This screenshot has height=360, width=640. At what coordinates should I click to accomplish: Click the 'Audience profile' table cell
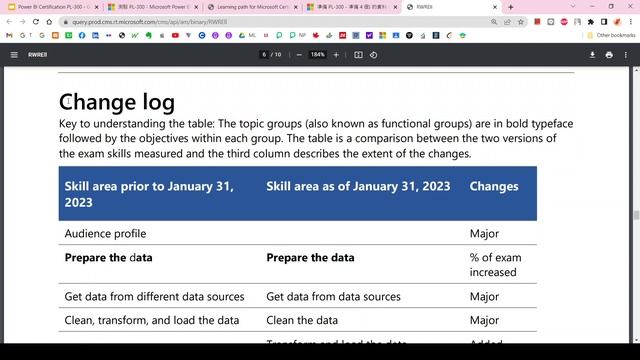click(105, 233)
